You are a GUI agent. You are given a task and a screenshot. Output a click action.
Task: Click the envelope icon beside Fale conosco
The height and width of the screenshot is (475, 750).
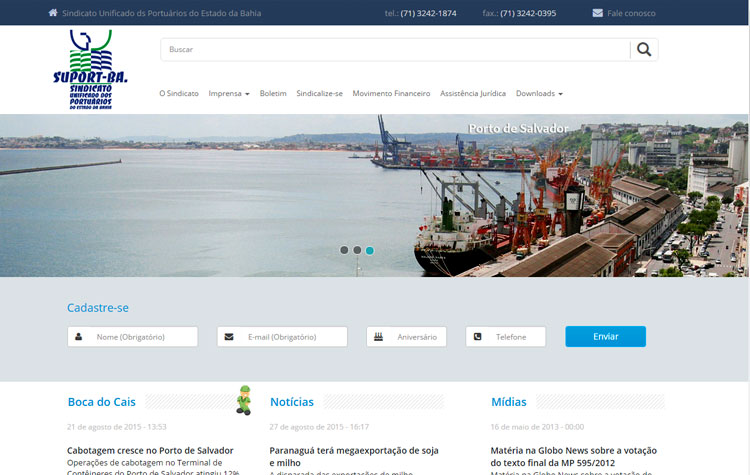tap(597, 13)
